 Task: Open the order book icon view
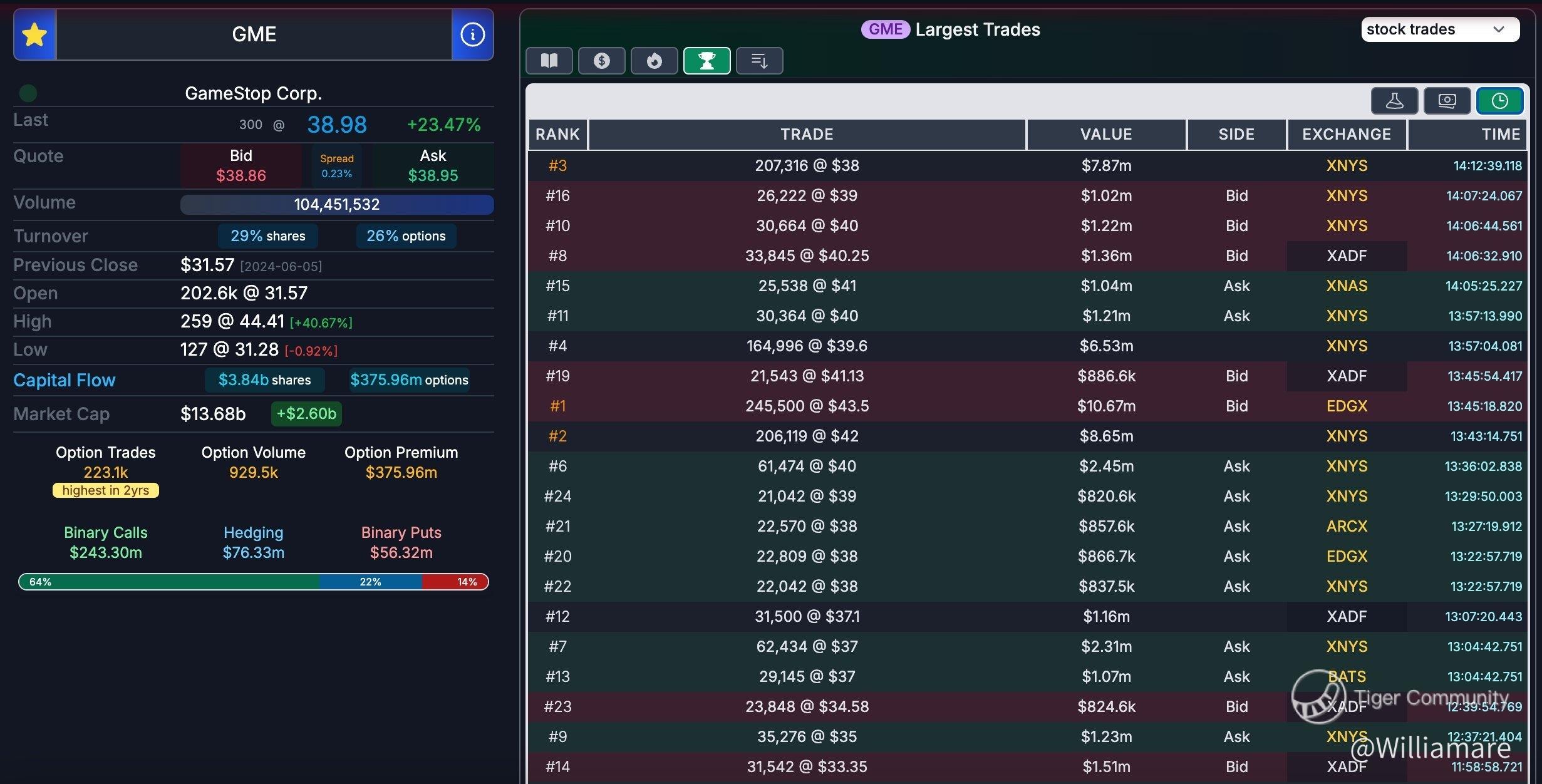click(549, 61)
